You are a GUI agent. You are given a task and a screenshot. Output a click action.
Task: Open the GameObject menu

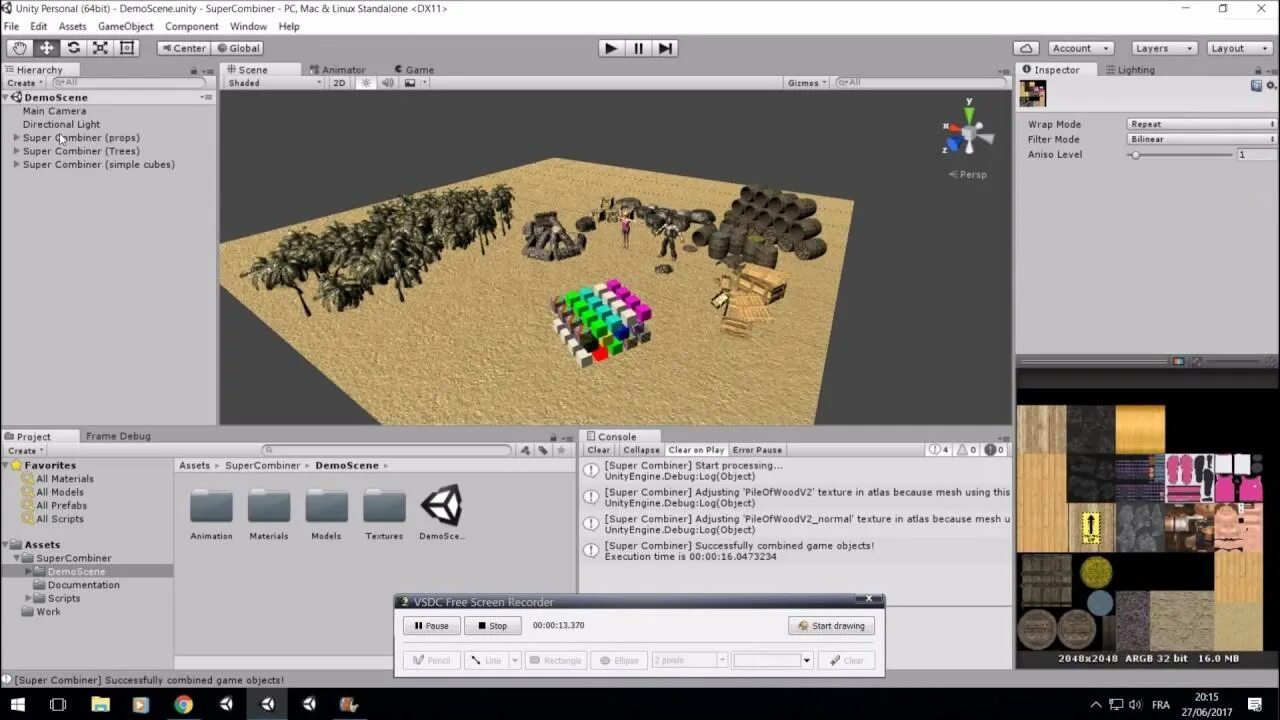point(125,26)
